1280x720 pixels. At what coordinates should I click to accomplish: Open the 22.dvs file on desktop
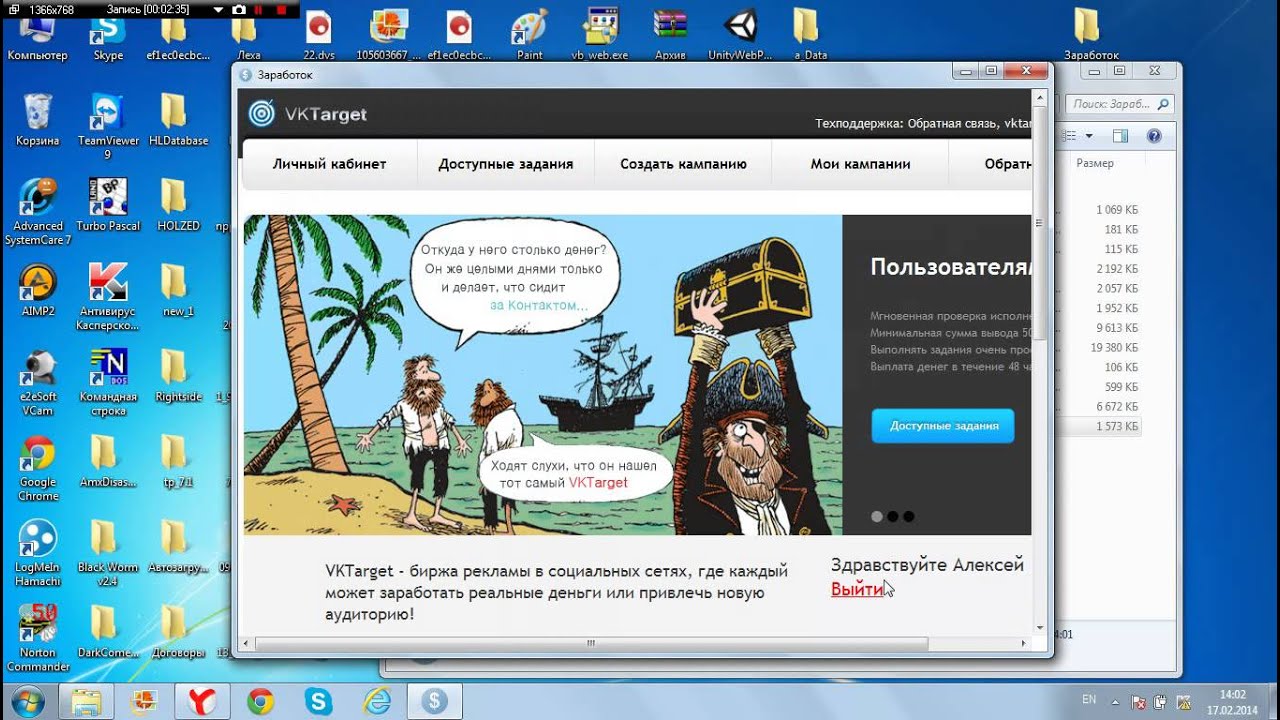pyautogui.click(x=319, y=37)
